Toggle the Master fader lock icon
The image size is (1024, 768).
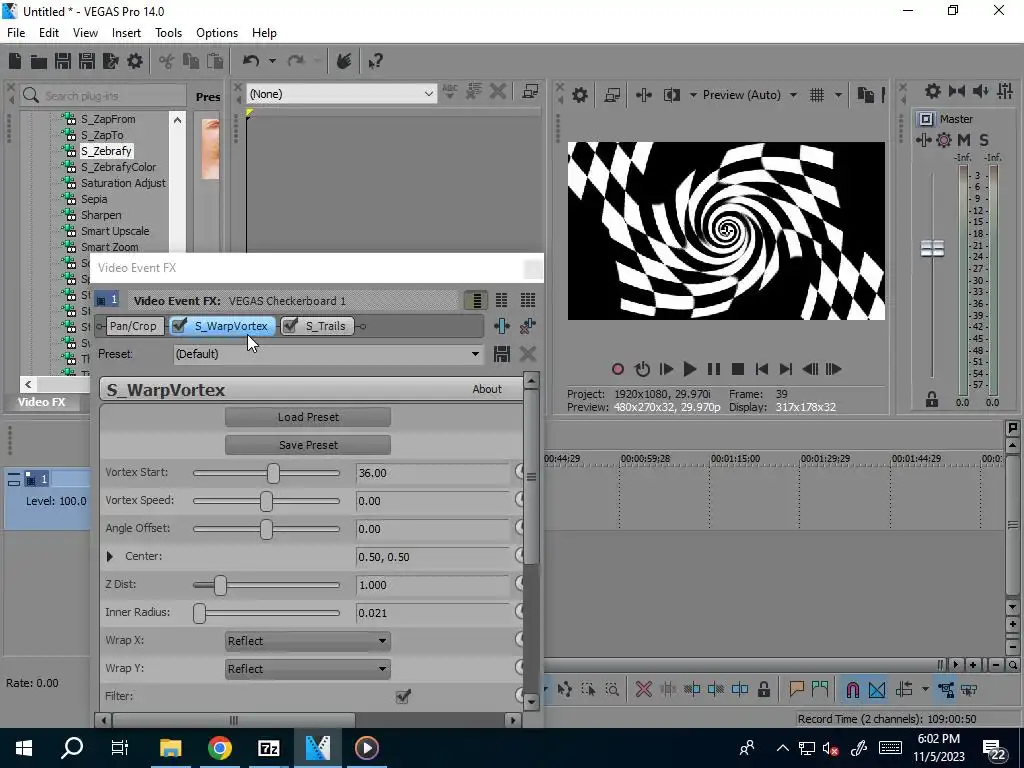(932, 400)
